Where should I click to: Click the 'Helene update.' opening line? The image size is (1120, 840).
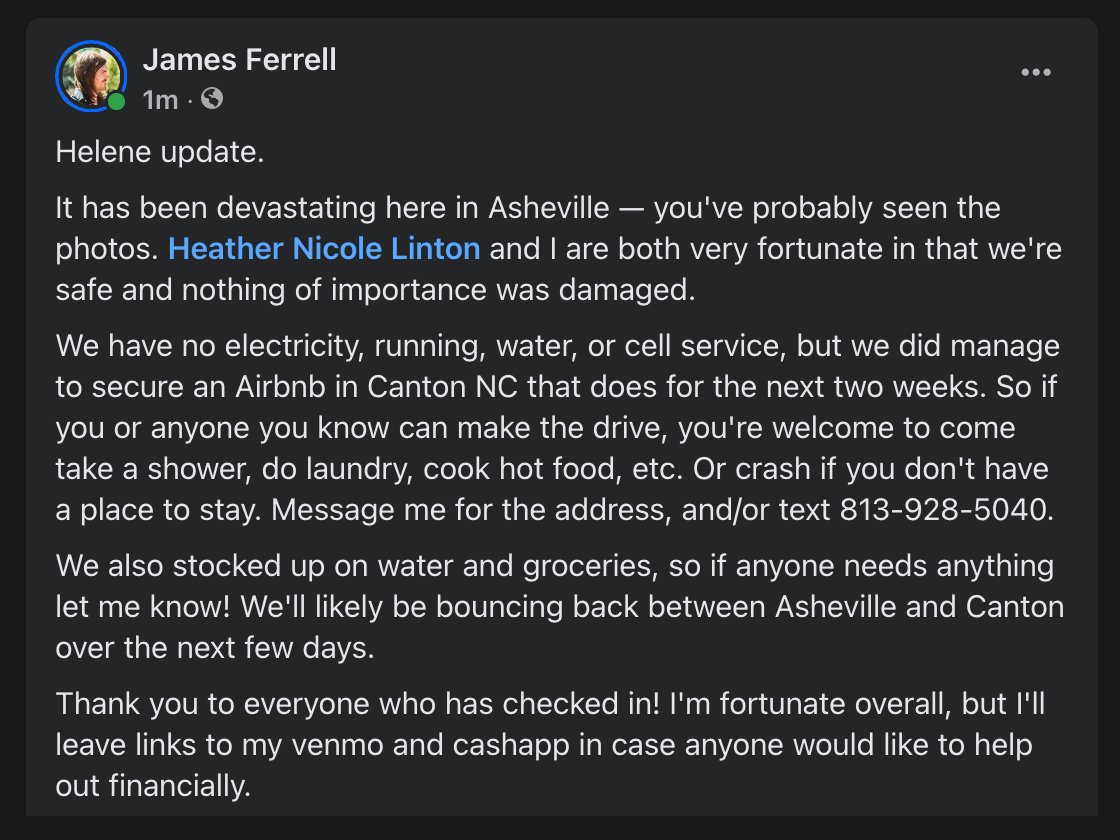point(160,152)
